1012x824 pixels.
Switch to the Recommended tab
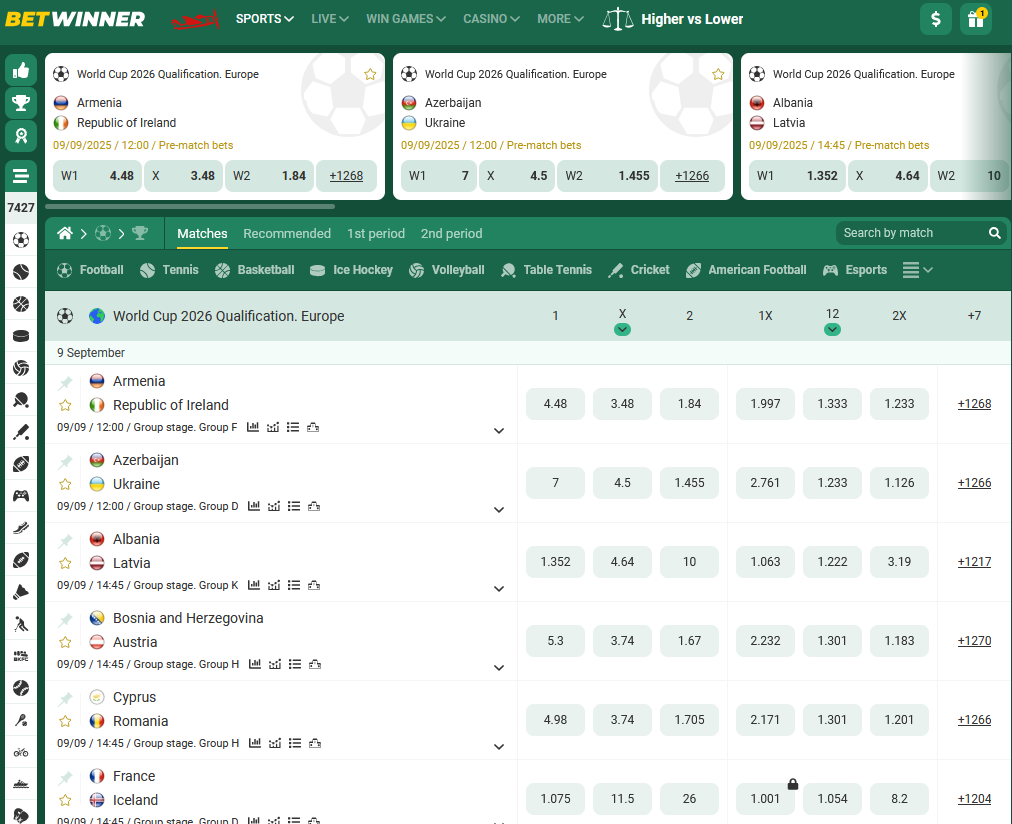tap(287, 233)
